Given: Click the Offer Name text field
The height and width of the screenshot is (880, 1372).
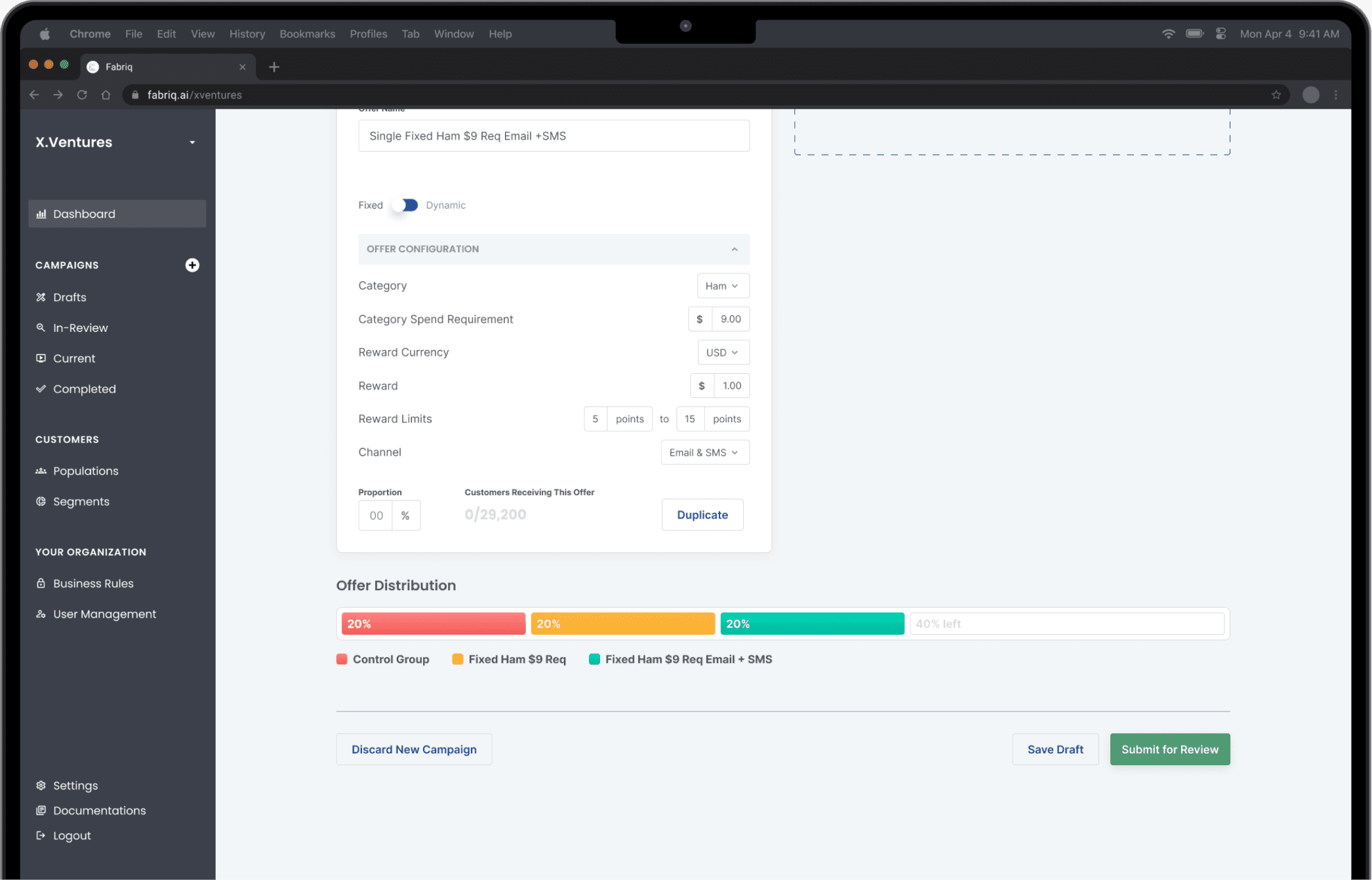Looking at the screenshot, I should 554,136.
